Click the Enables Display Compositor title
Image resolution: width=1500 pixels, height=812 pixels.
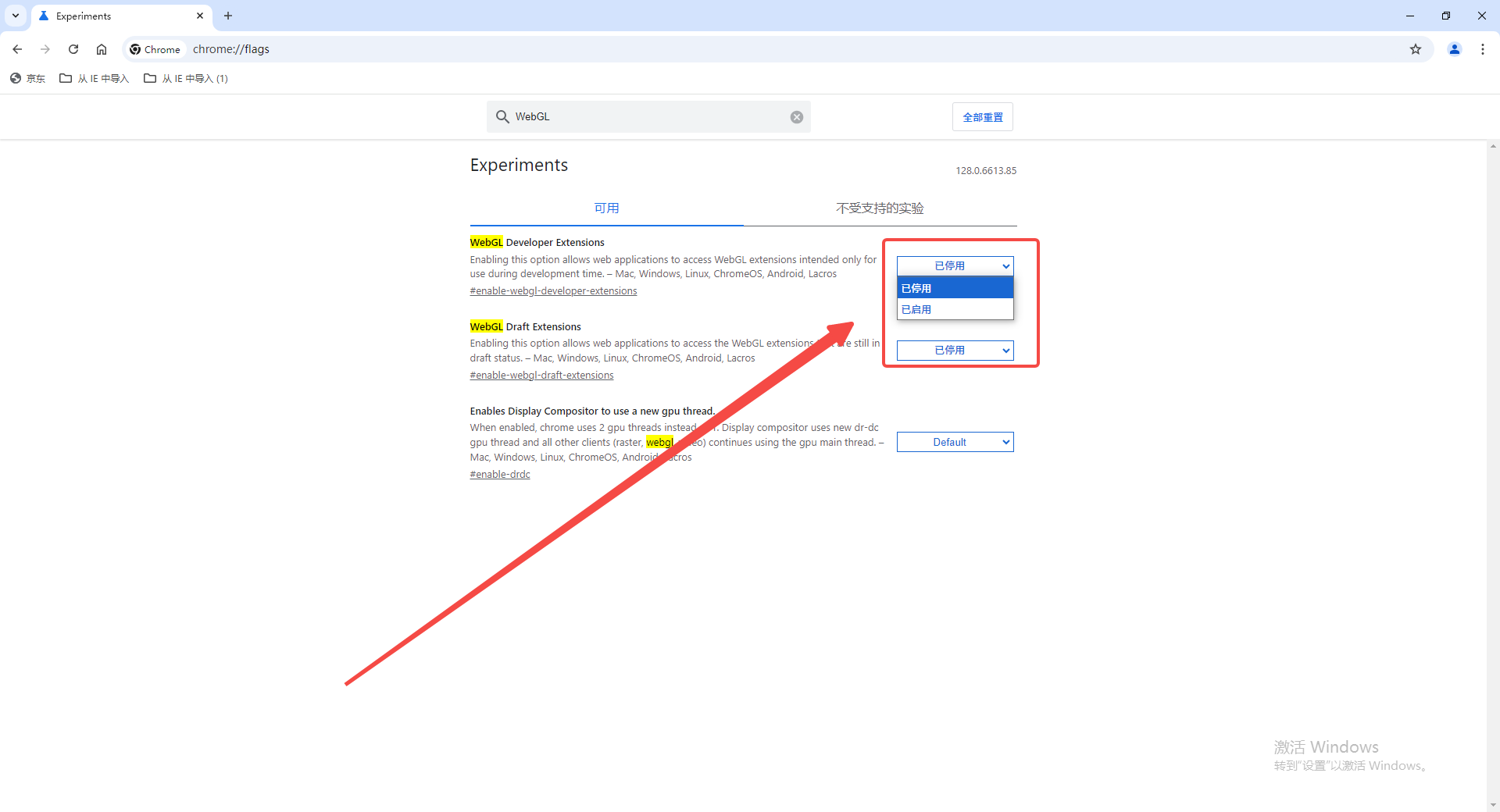(592, 411)
